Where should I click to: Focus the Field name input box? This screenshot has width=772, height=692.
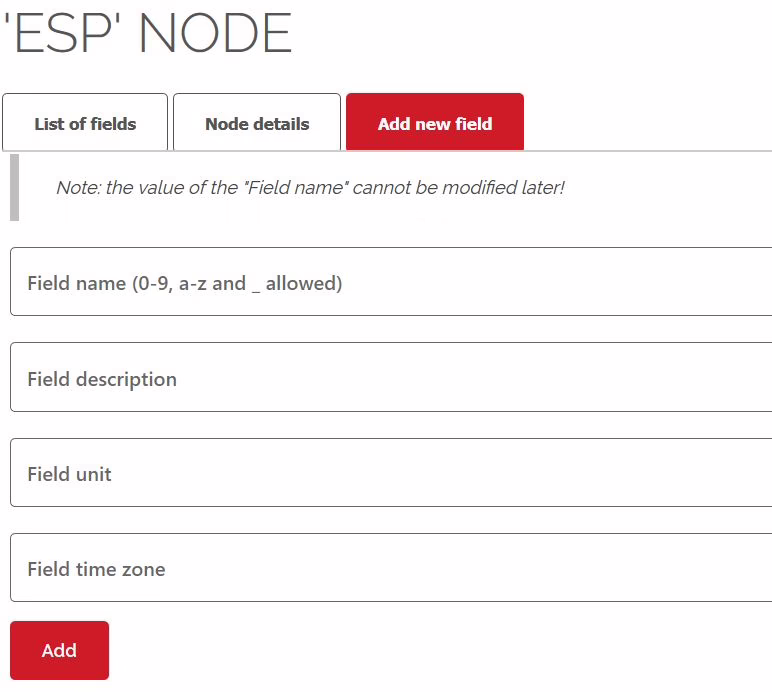391,282
